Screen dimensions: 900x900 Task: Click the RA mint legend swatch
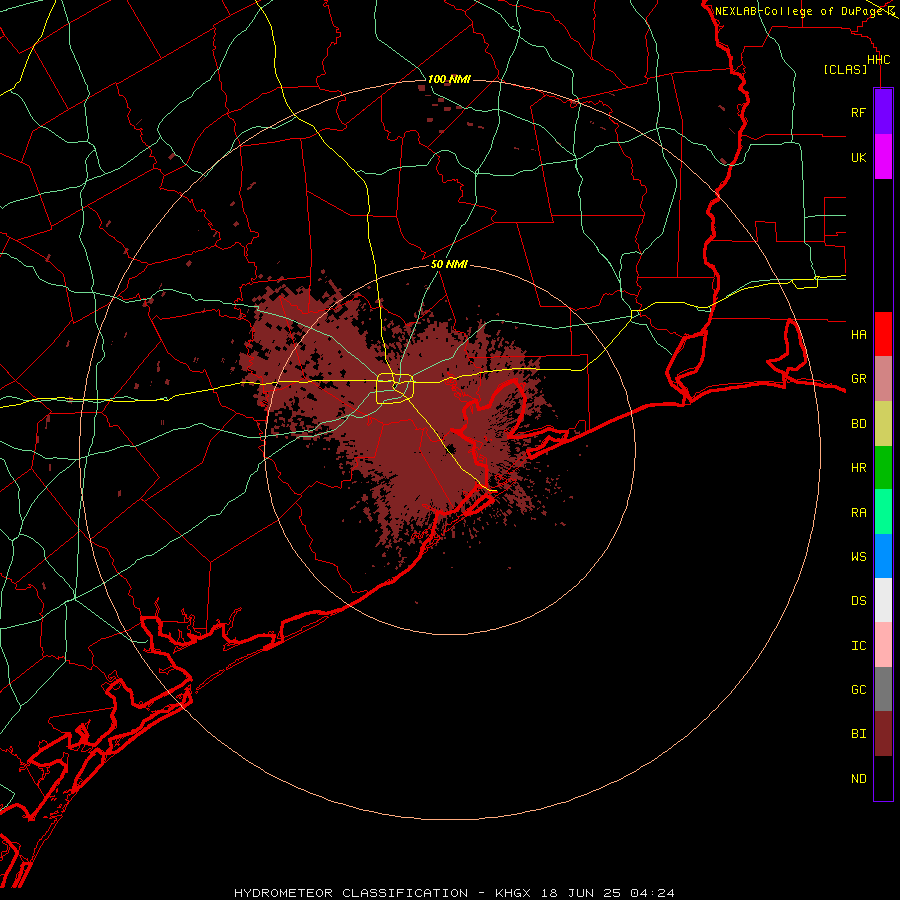tap(883, 512)
